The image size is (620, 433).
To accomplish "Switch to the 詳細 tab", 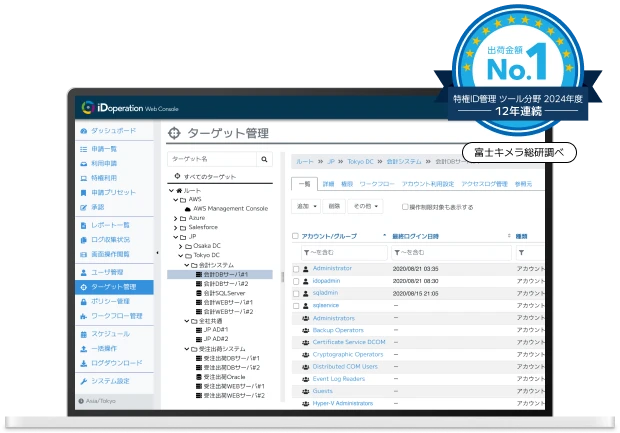I will (x=328, y=184).
